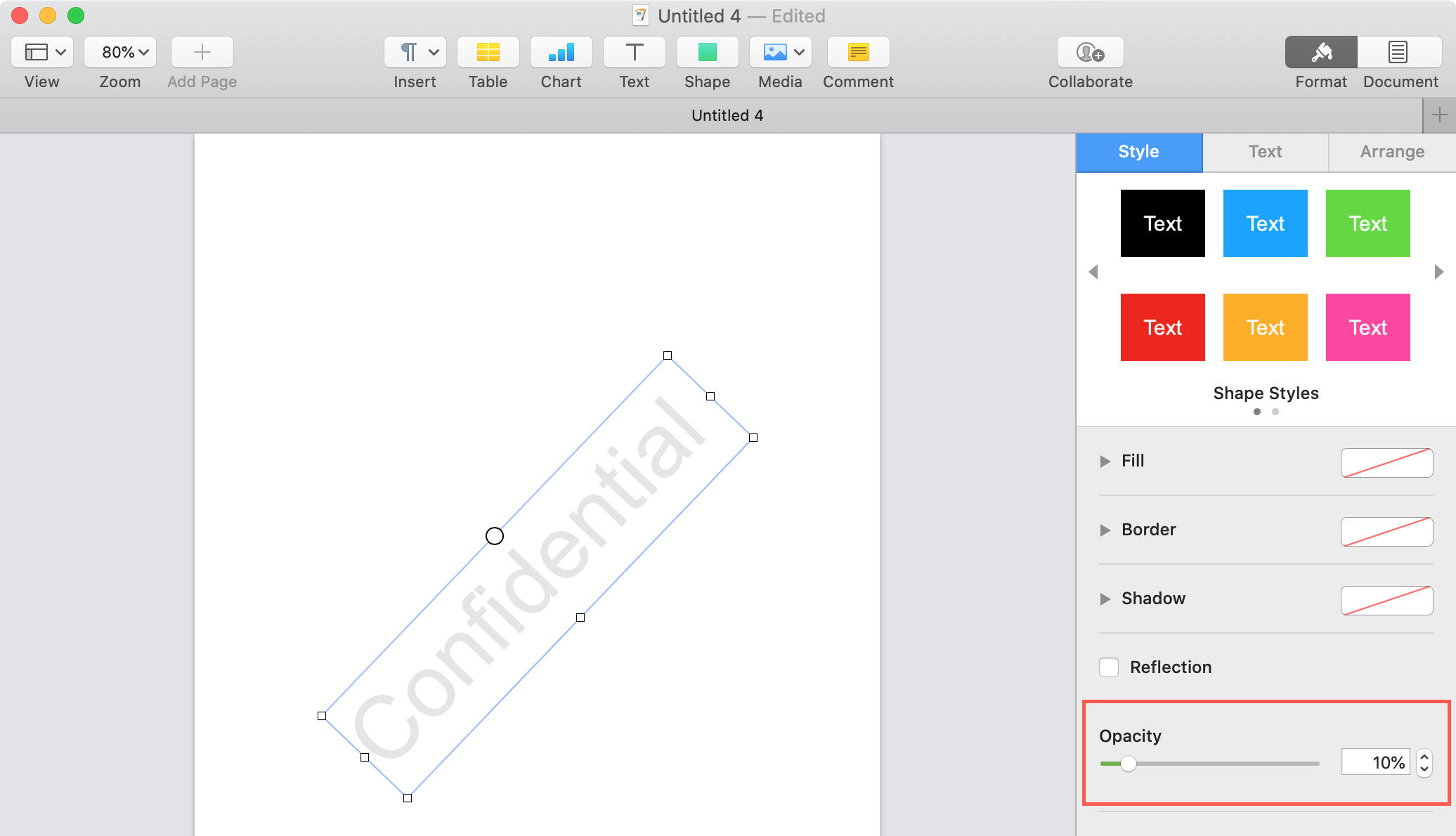Screen dimensions: 1456x836
Task: Drag the Opacity slider left
Action: pos(1128,762)
